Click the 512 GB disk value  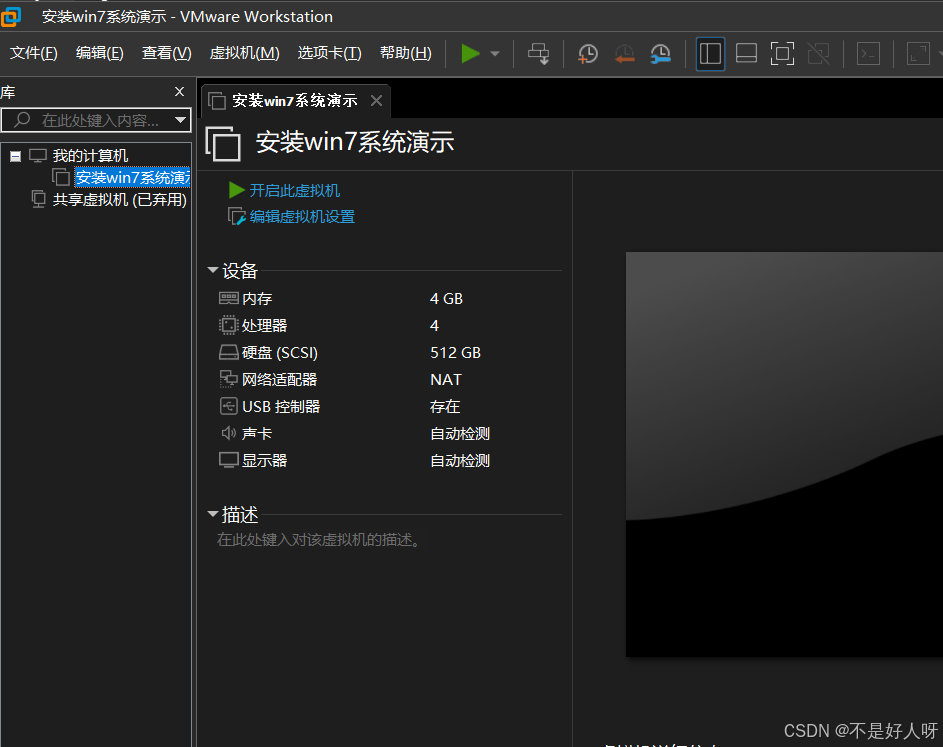455,352
